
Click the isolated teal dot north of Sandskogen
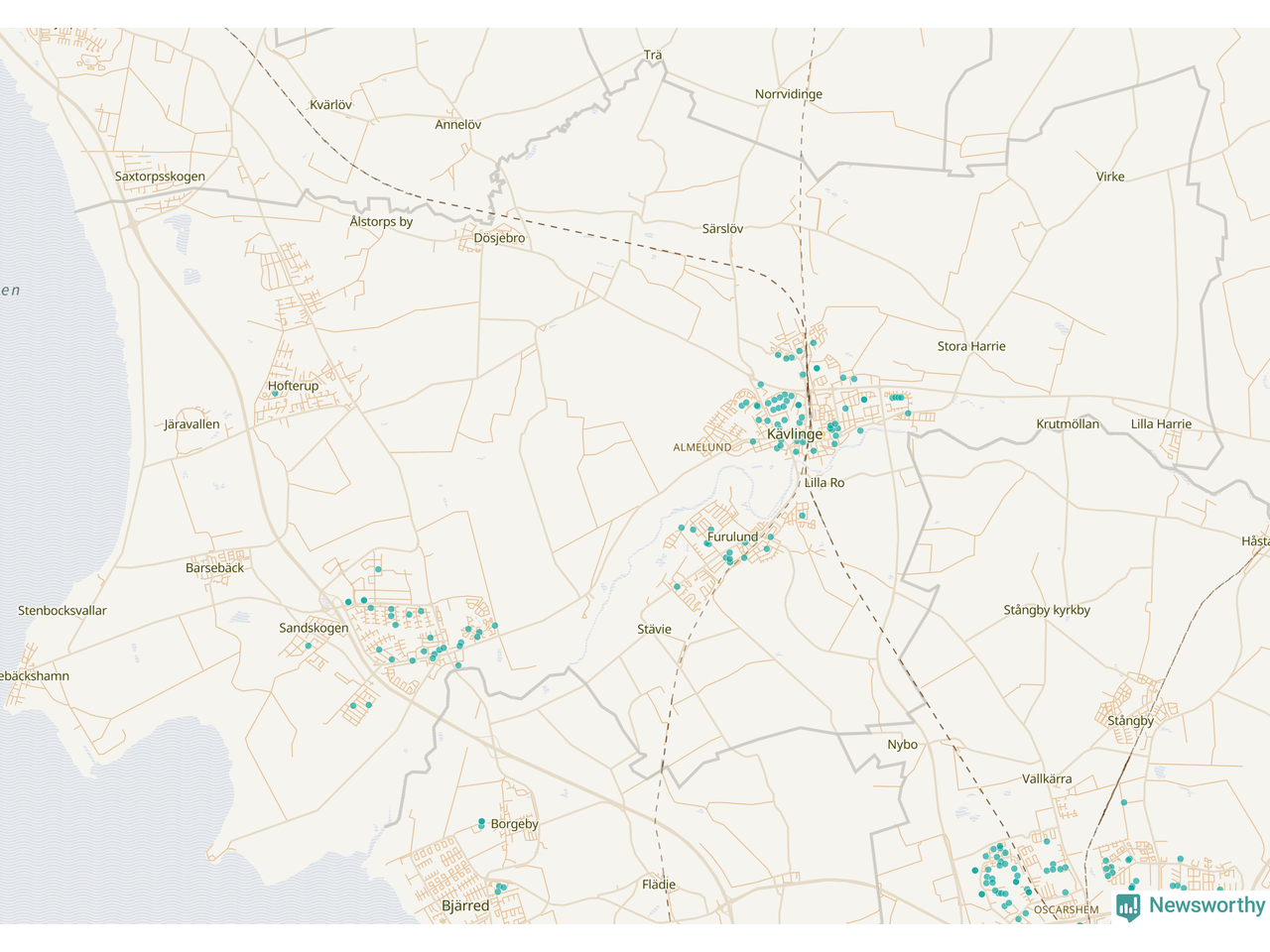point(378,569)
